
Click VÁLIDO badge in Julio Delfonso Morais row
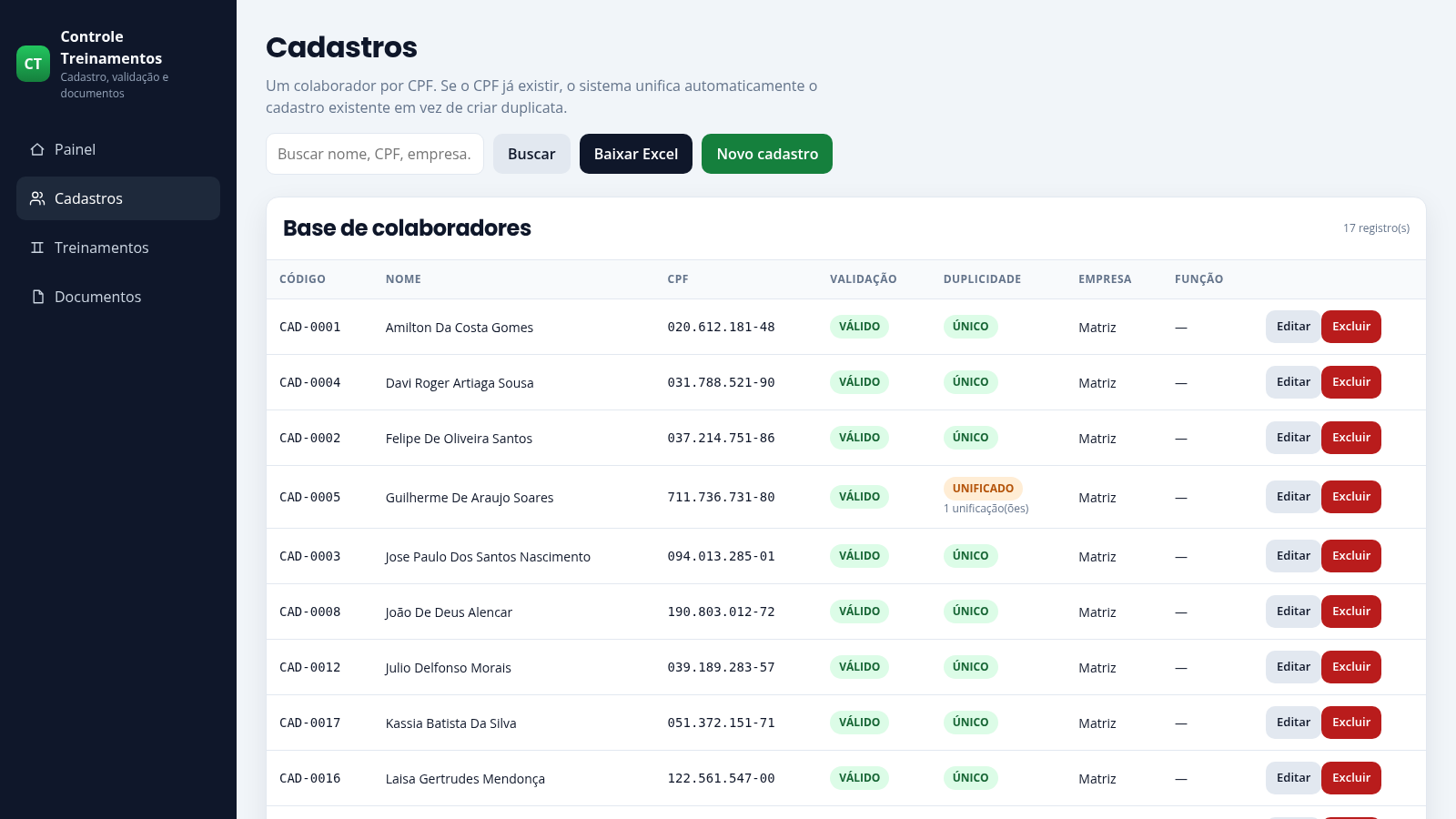pyautogui.click(x=859, y=667)
